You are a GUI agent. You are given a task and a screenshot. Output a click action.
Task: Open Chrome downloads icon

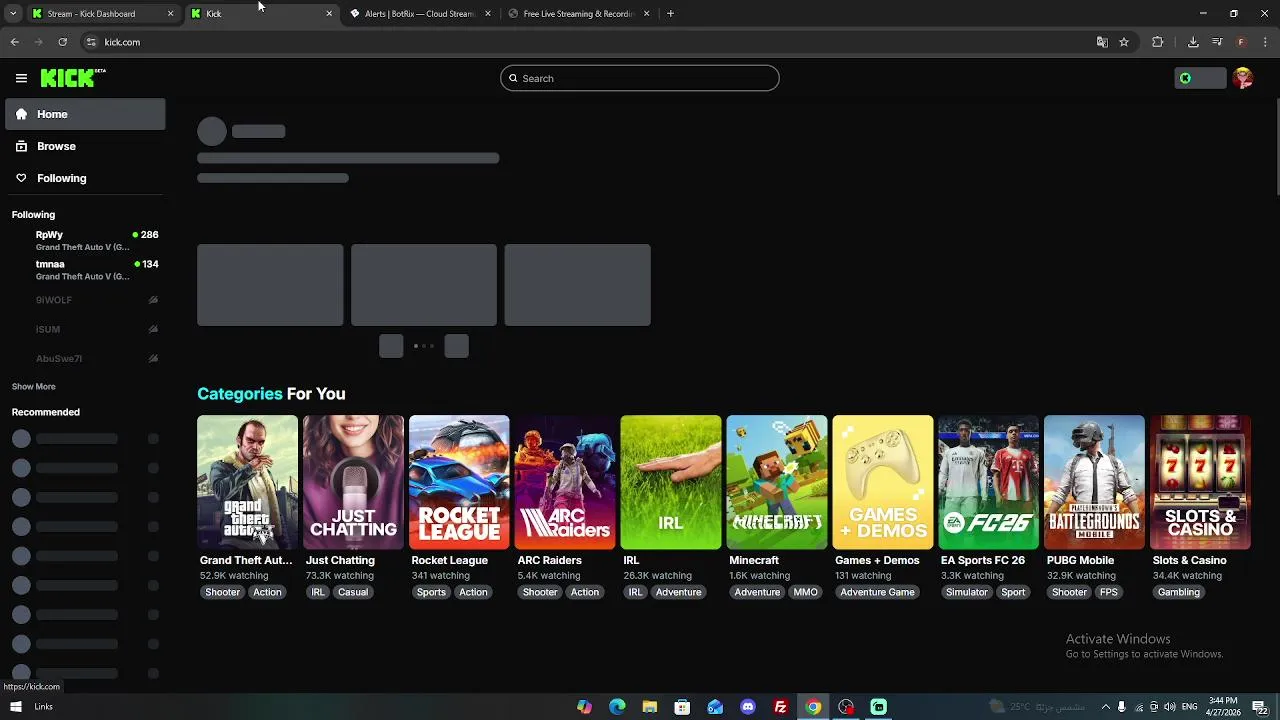point(1193,42)
